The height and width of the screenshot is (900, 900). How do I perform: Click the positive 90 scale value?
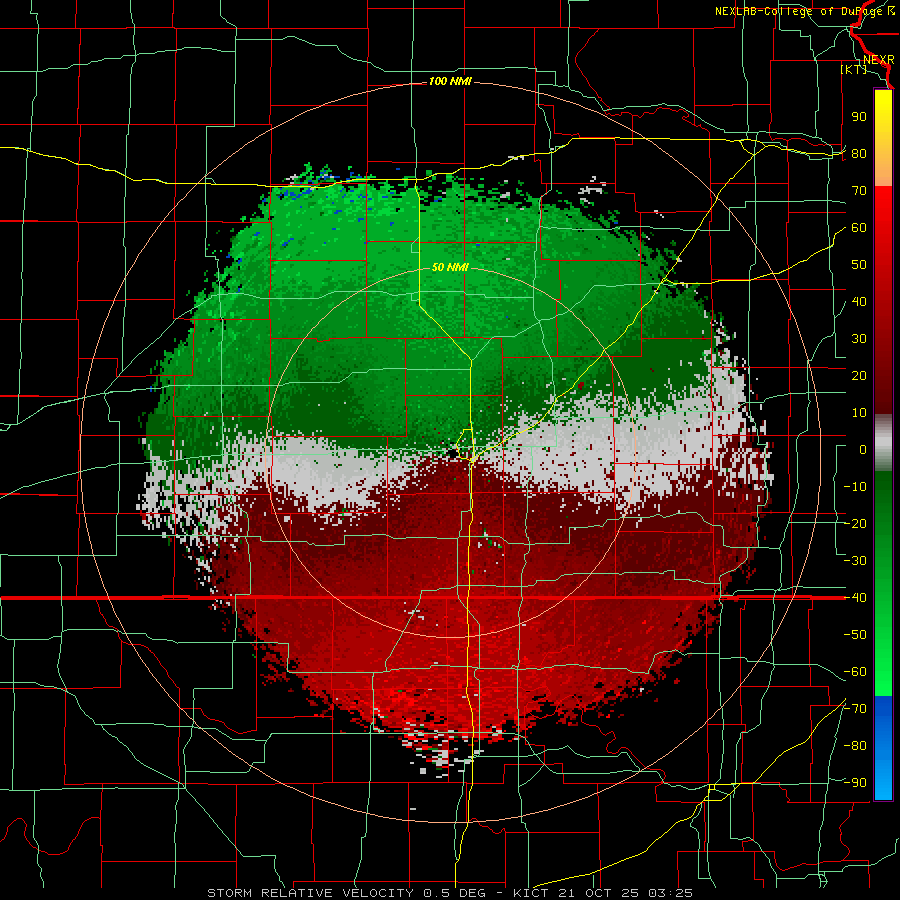[859, 117]
